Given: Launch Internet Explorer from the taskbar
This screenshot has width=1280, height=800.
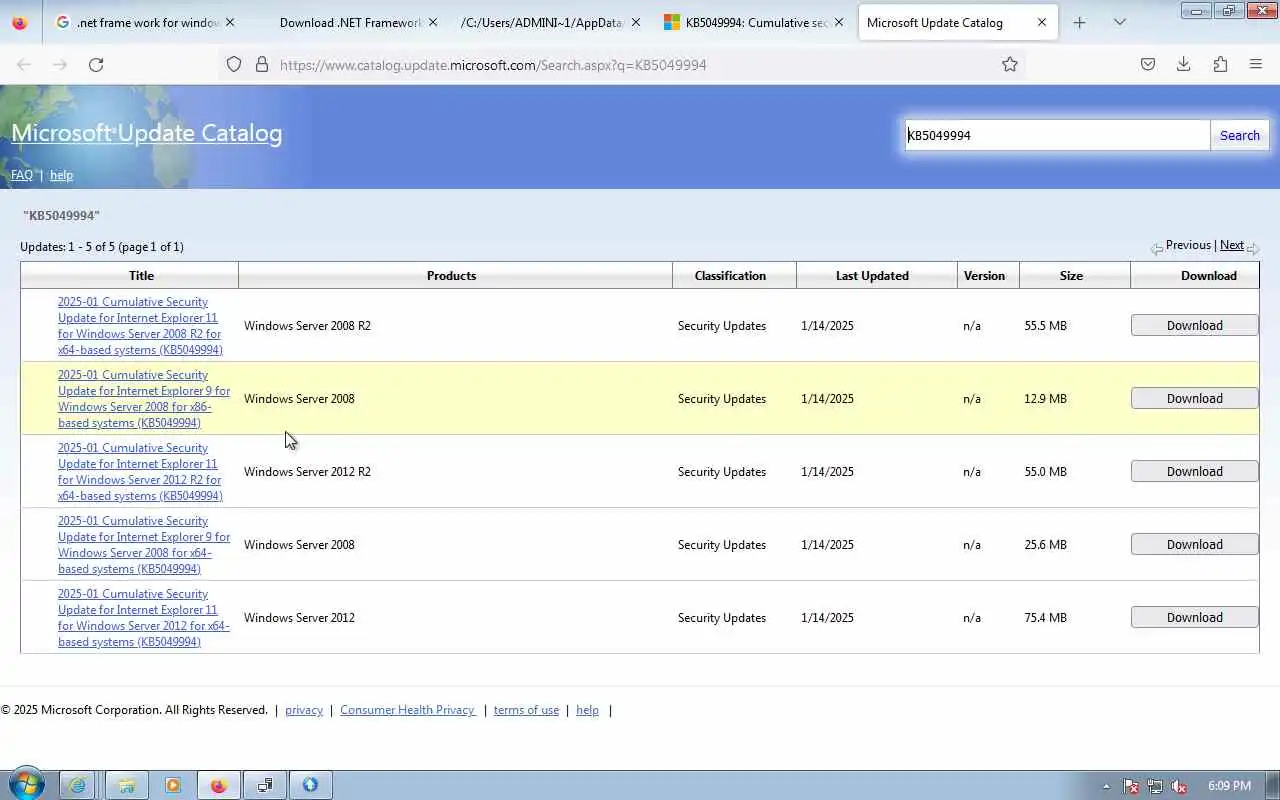Looking at the screenshot, I should pyautogui.click(x=78, y=785).
